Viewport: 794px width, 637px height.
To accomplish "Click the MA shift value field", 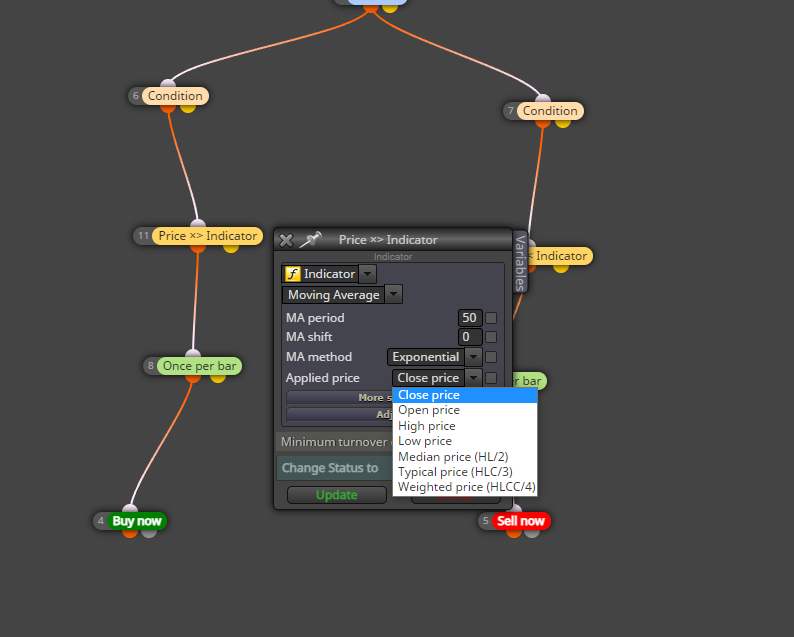I will click(469, 337).
